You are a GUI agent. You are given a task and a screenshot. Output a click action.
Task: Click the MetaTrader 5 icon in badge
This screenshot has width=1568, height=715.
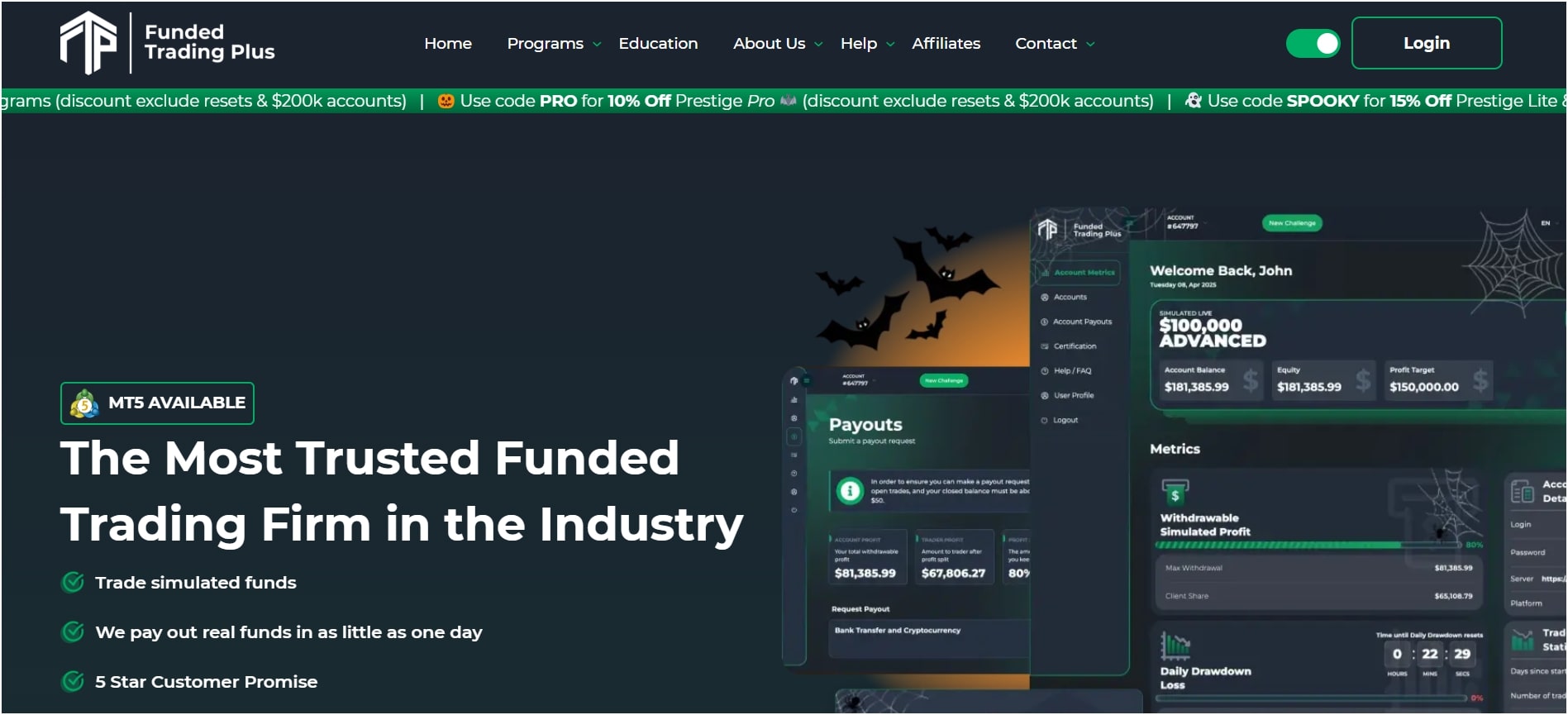click(84, 403)
